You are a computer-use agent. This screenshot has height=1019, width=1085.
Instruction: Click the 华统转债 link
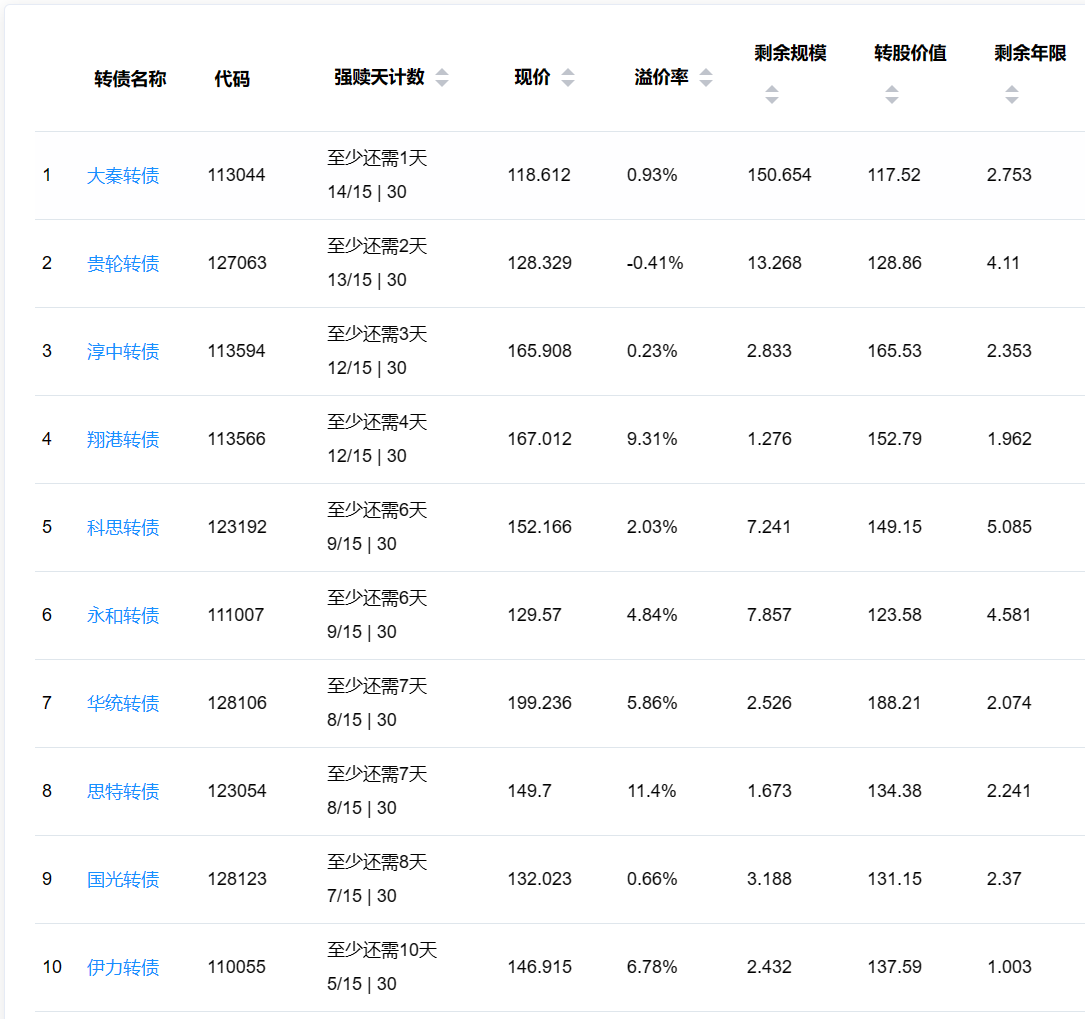(123, 704)
